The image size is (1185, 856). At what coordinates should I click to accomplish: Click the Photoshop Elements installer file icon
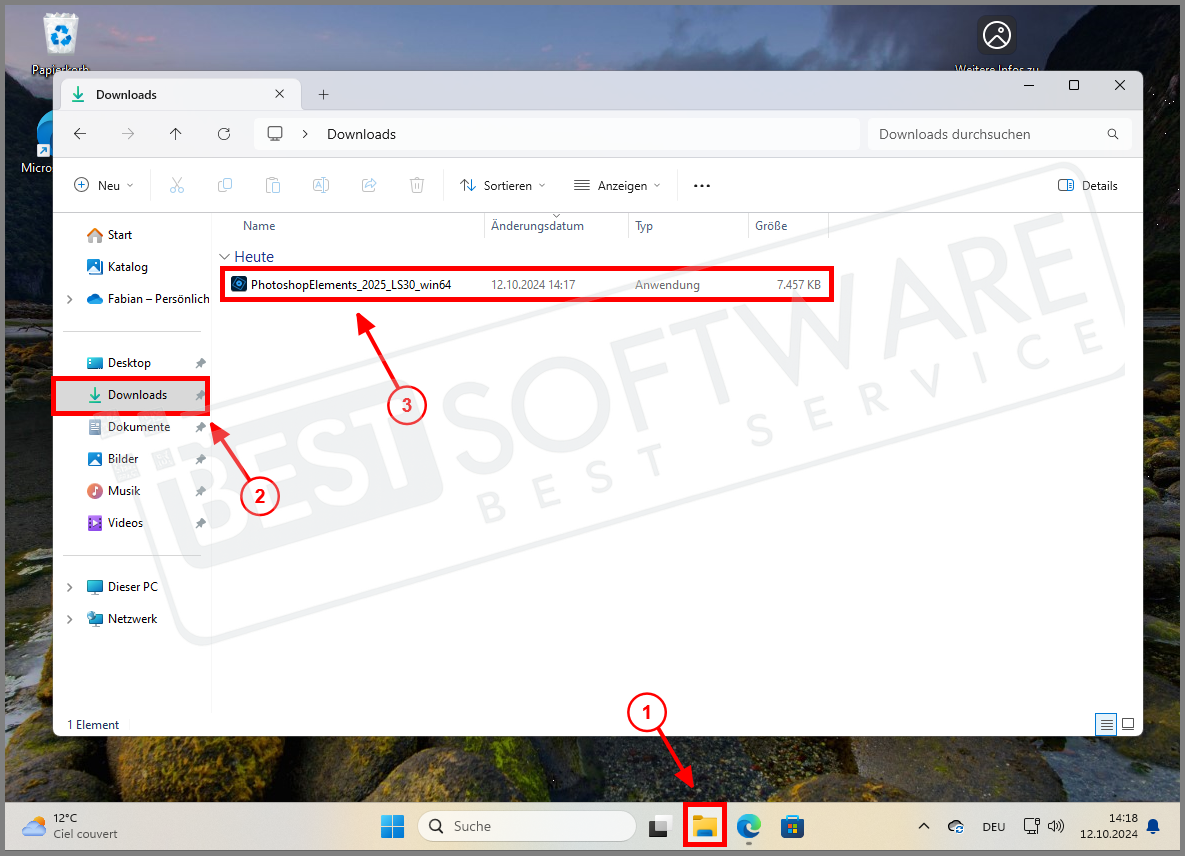pos(239,284)
